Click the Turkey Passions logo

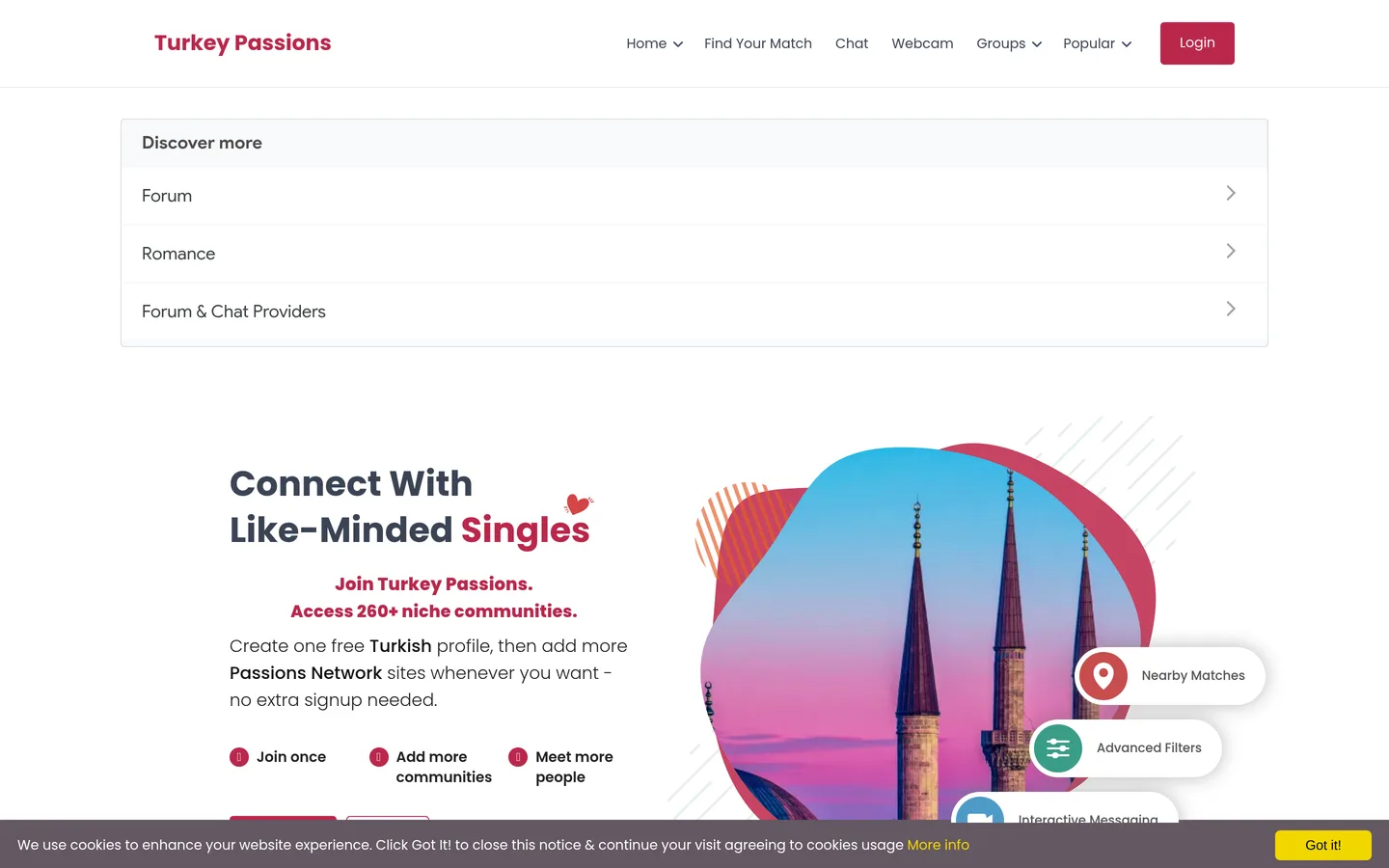(242, 43)
